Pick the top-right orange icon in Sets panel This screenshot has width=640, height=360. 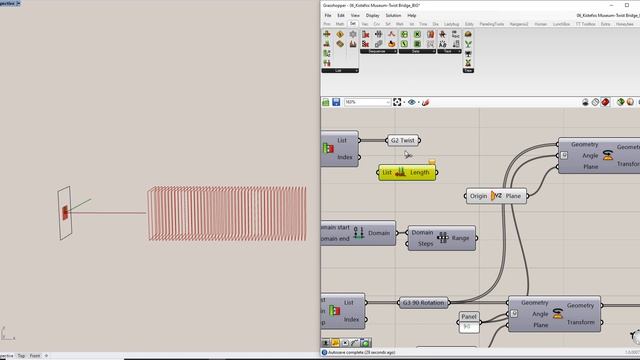tap(430, 34)
